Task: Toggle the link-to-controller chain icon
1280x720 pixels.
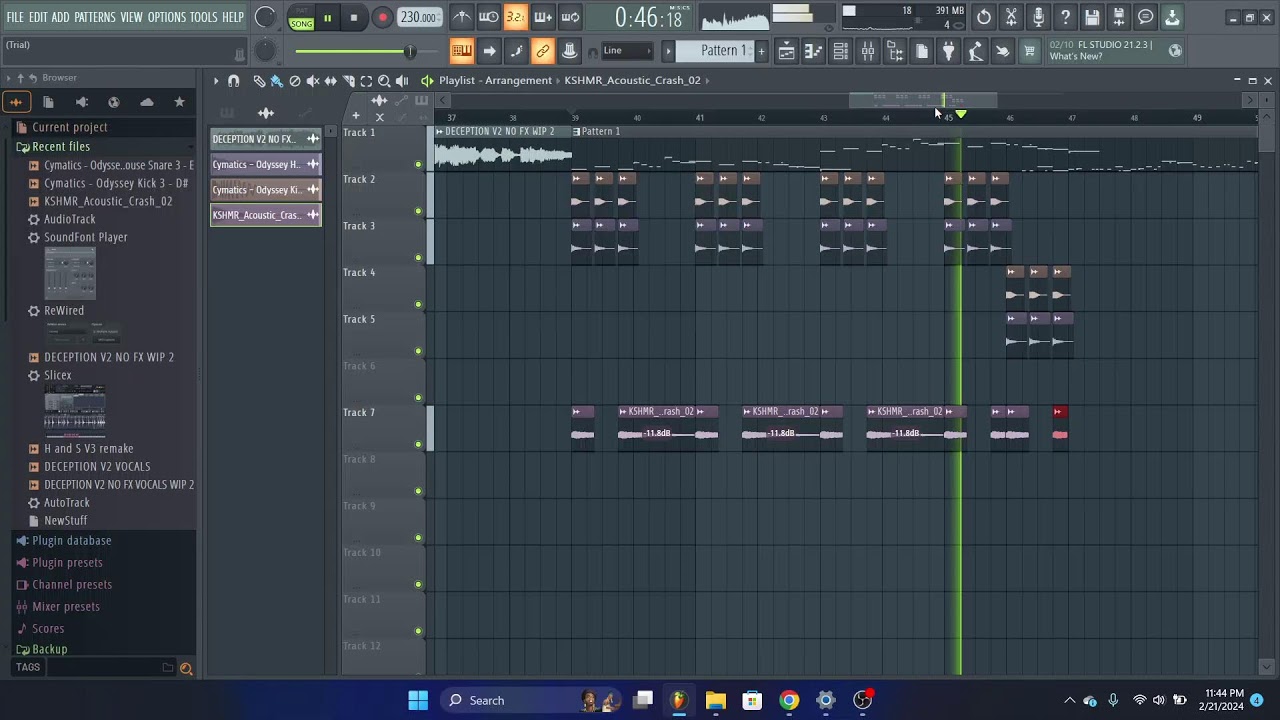Action: [x=542, y=51]
